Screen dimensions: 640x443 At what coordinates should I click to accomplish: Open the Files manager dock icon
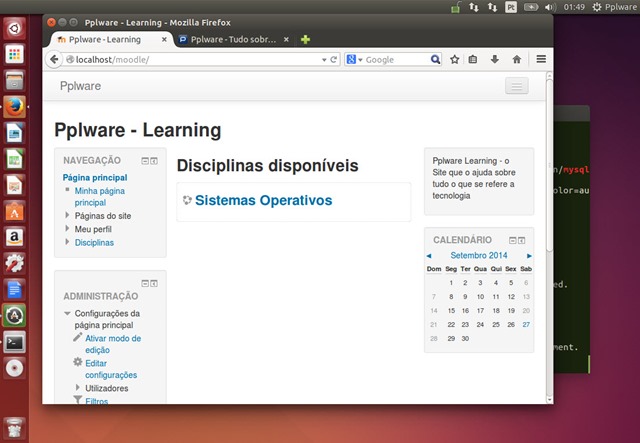14,80
